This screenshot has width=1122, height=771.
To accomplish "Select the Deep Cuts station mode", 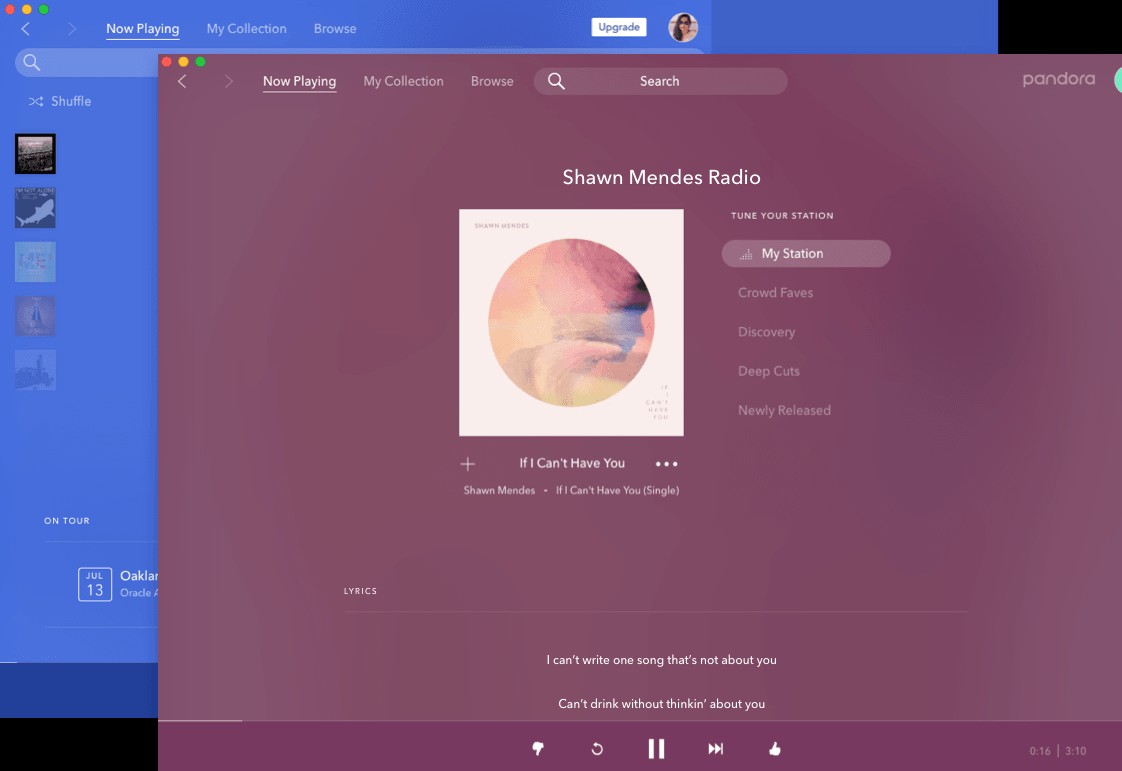I will pos(769,372).
